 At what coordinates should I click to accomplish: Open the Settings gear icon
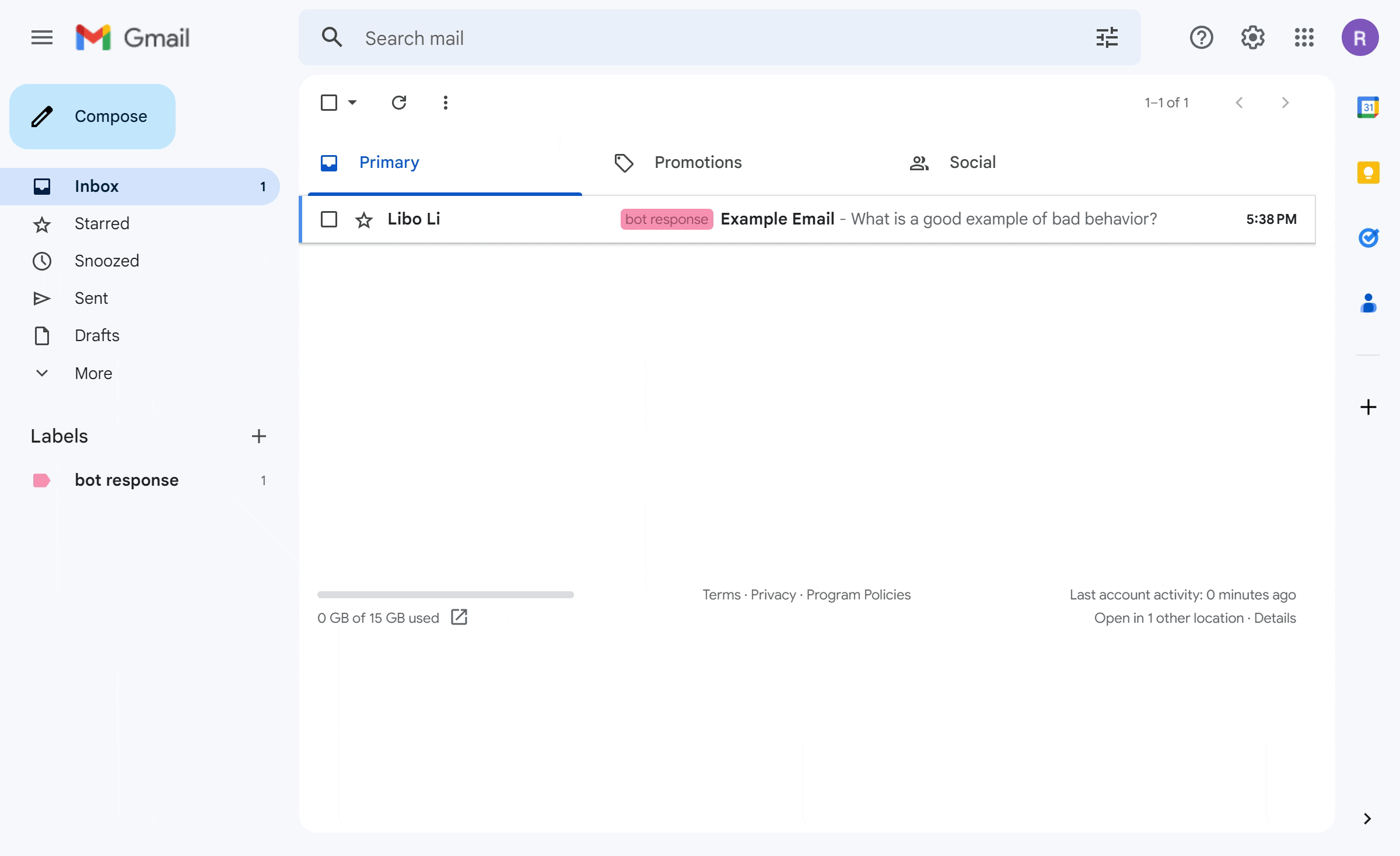click(1252, 38)
